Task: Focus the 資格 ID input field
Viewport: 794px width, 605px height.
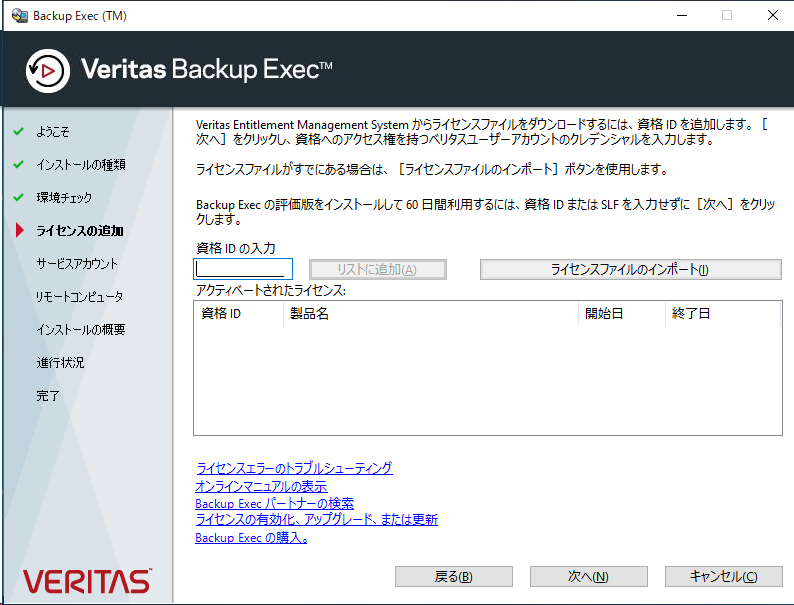Action: [243, 269]
